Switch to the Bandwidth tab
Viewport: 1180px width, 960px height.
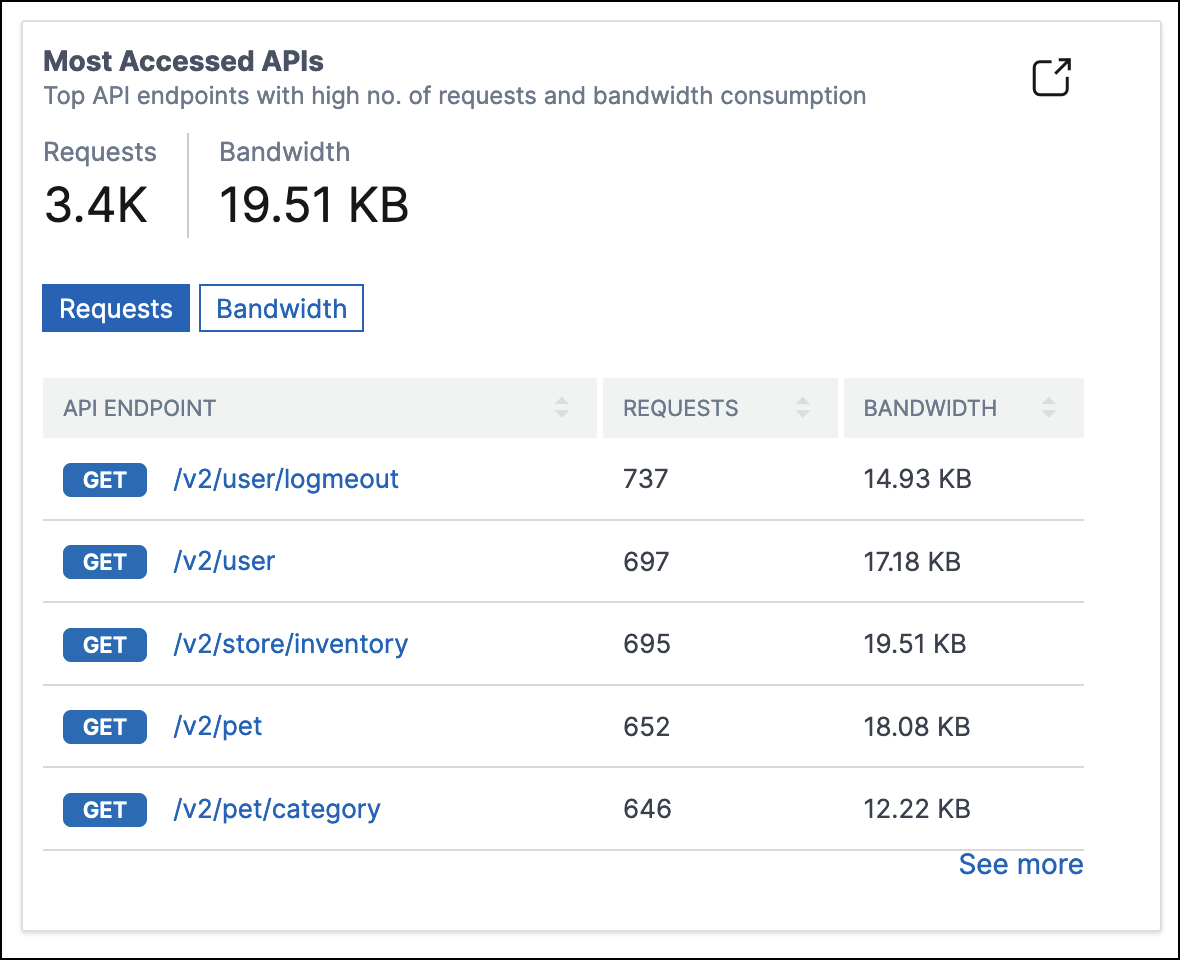coord(281,308)
